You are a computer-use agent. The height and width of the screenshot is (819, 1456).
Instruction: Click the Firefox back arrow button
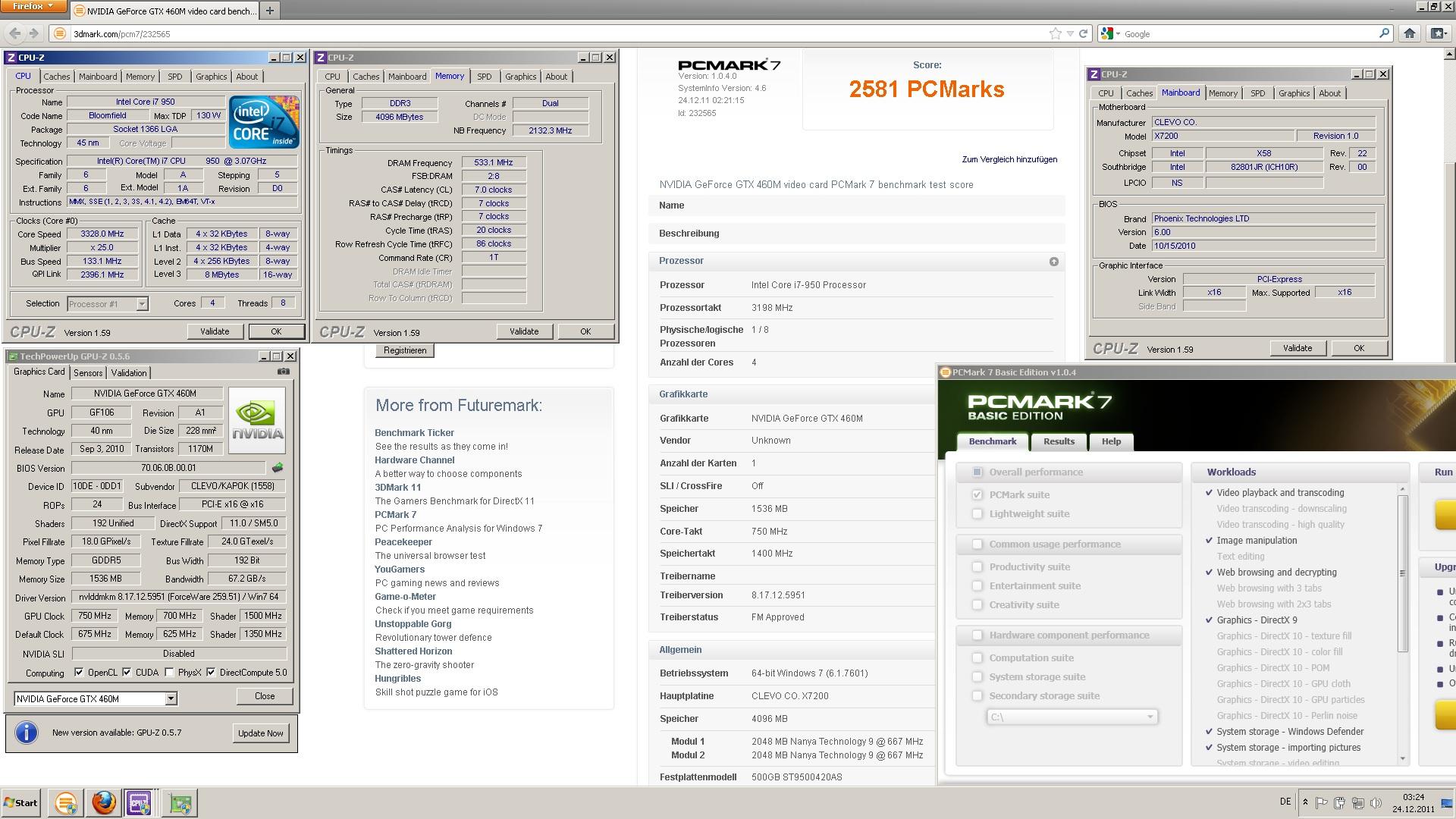[15, 33]
